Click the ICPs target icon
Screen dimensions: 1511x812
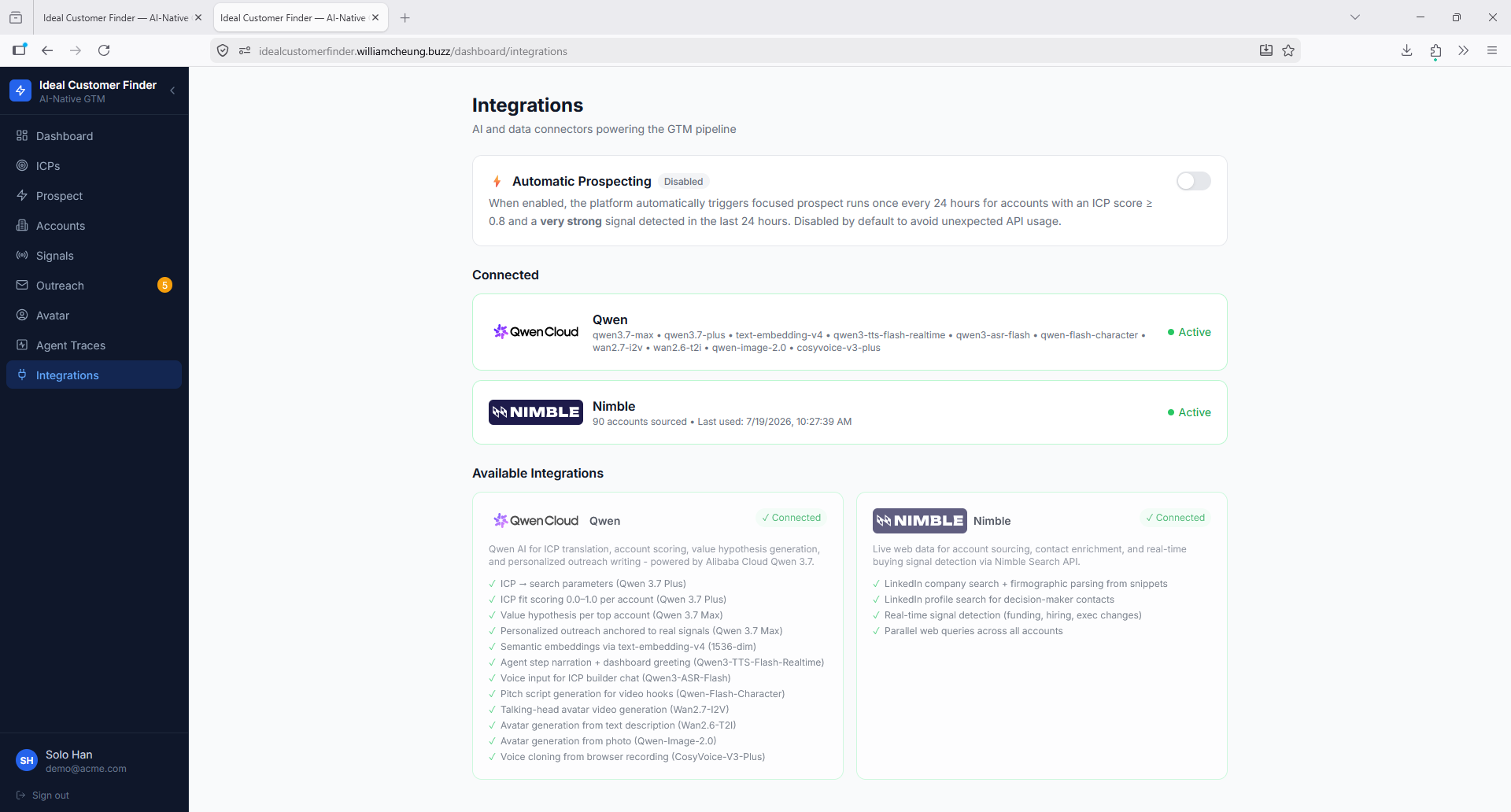pyautogui.click(x=22, y=165)
